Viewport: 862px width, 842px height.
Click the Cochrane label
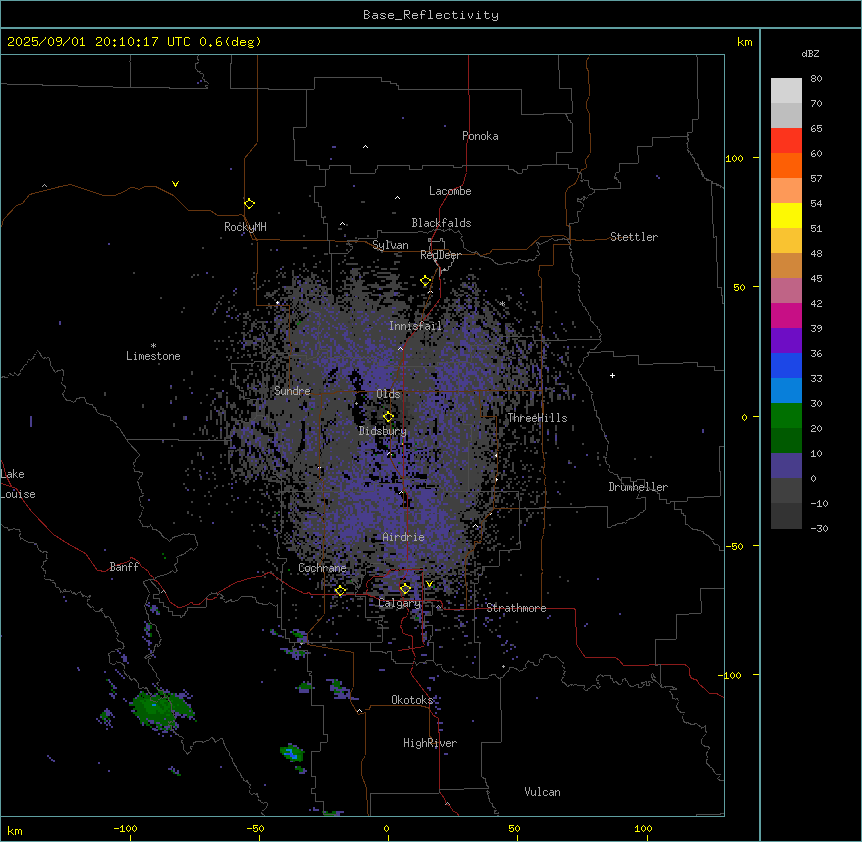coord(322,568)
